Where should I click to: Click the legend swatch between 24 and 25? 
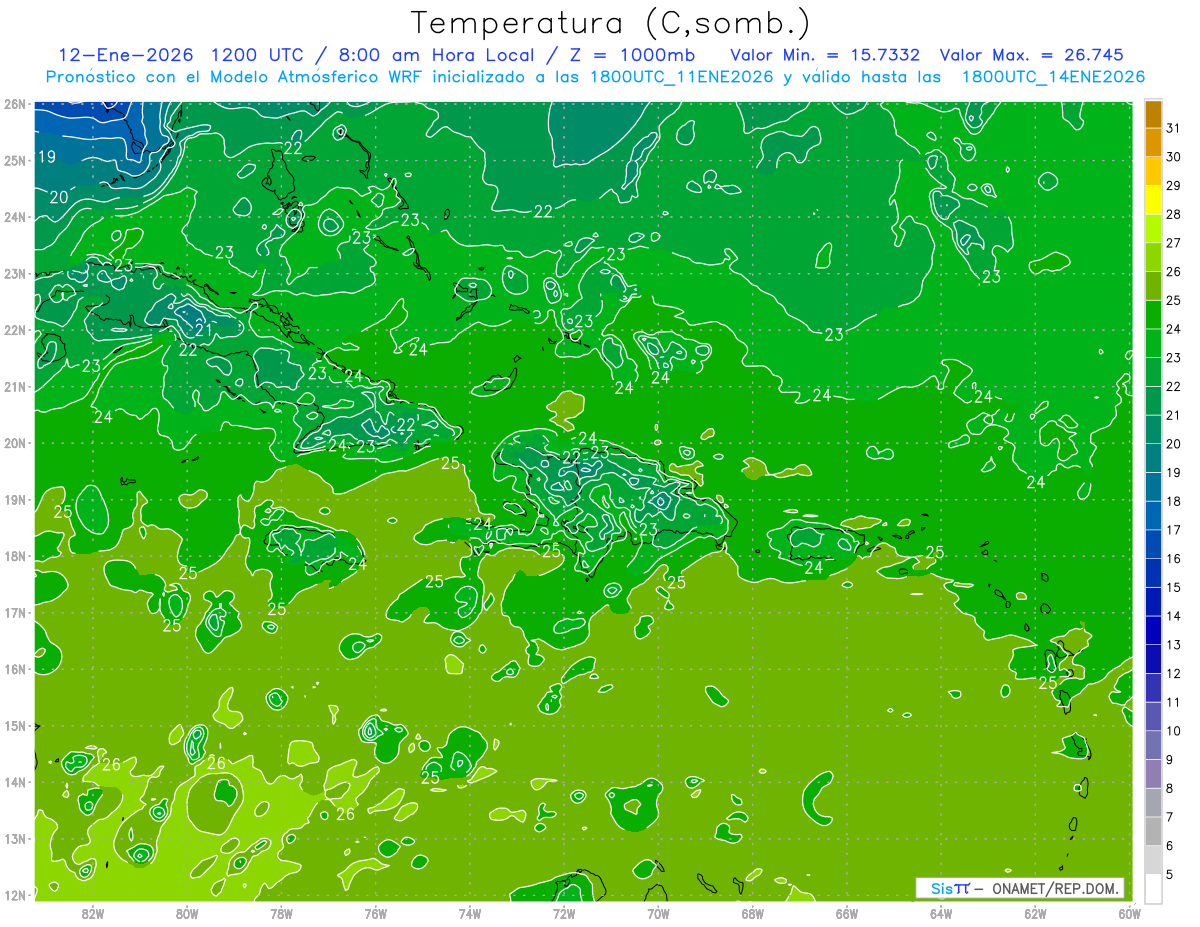coord(1153,315)
